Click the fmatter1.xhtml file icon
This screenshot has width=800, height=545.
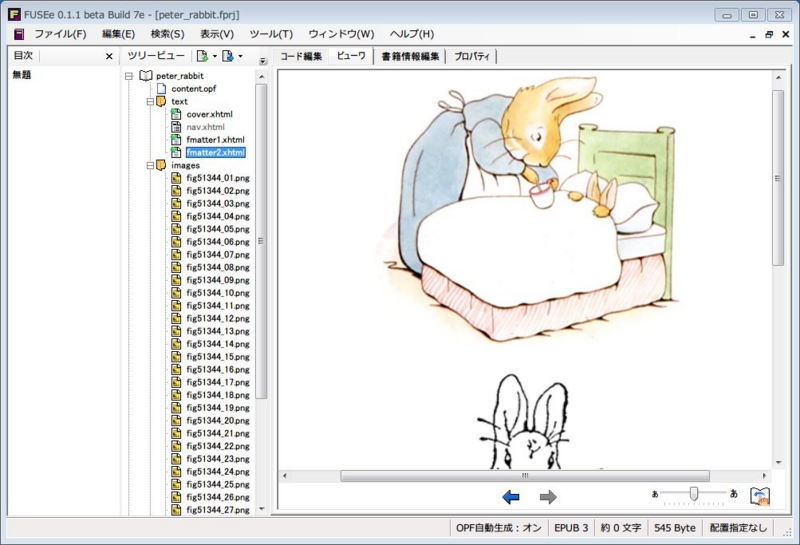(176, 140)
